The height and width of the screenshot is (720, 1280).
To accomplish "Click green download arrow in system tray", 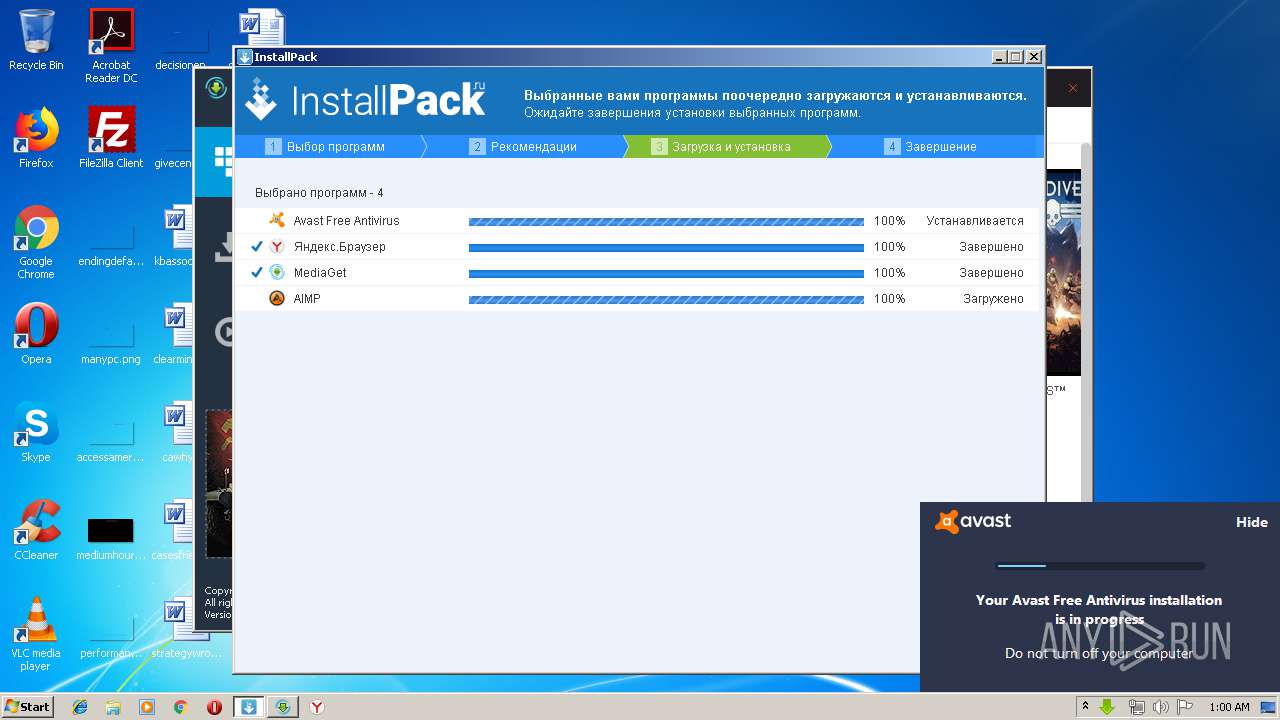I will (1108, 707).
